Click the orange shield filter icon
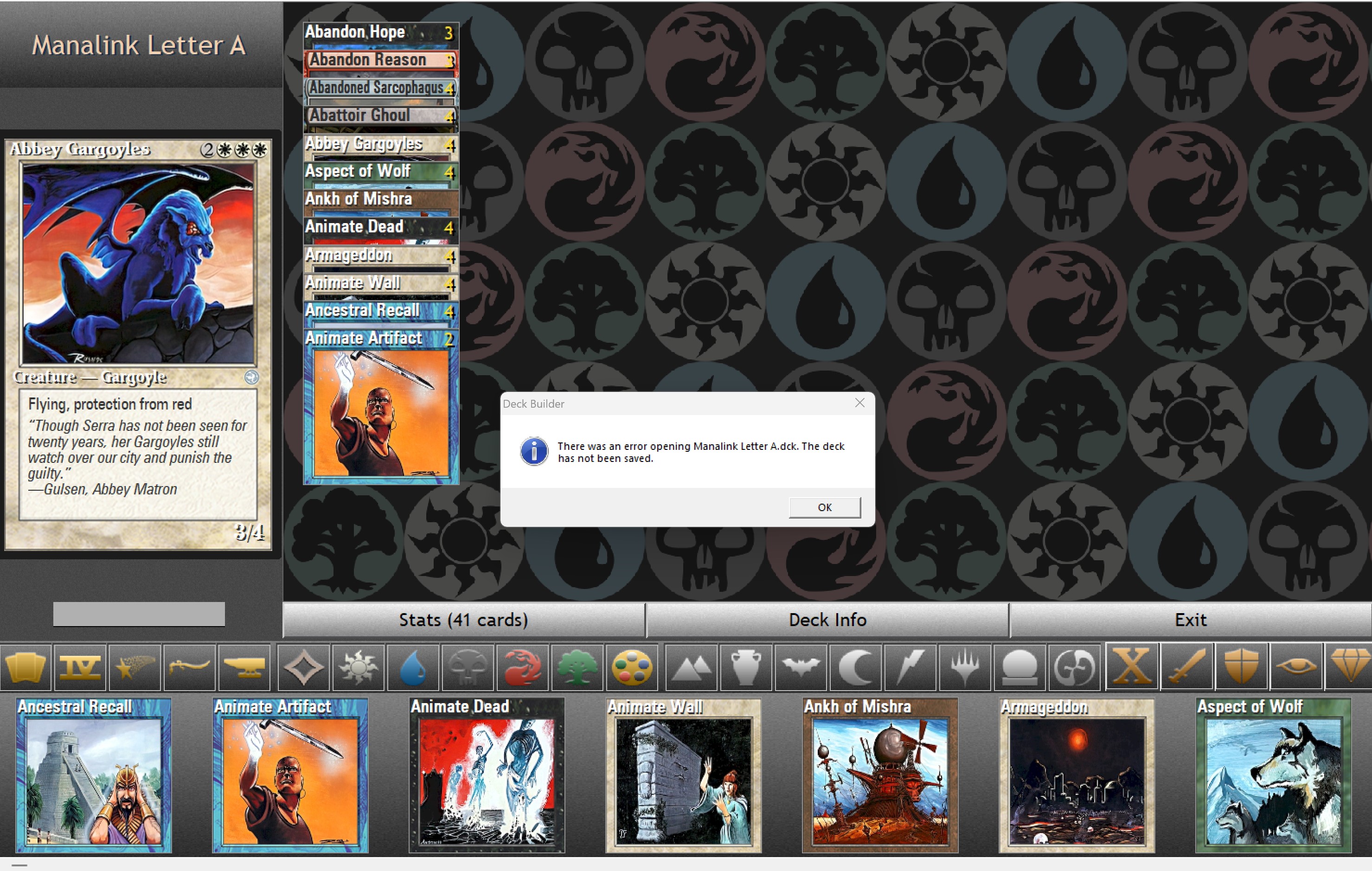 (1241, 666)
